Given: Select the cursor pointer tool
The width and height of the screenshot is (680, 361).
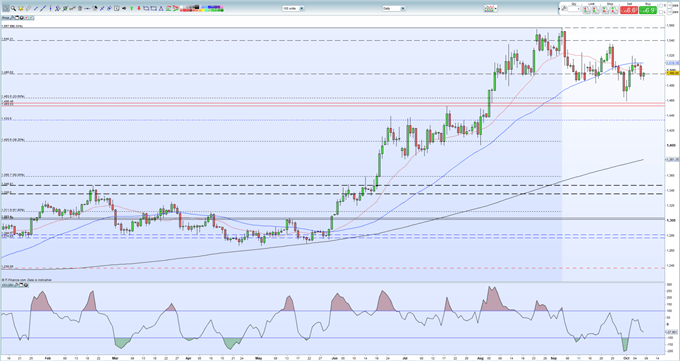Looking at the screenshot, I should pos(6,8).
